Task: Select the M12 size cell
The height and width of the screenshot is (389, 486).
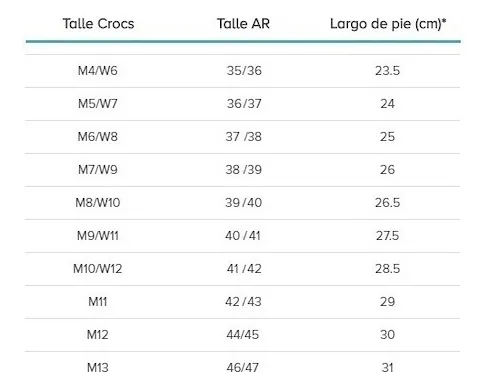Action: (x=98, y=335)
